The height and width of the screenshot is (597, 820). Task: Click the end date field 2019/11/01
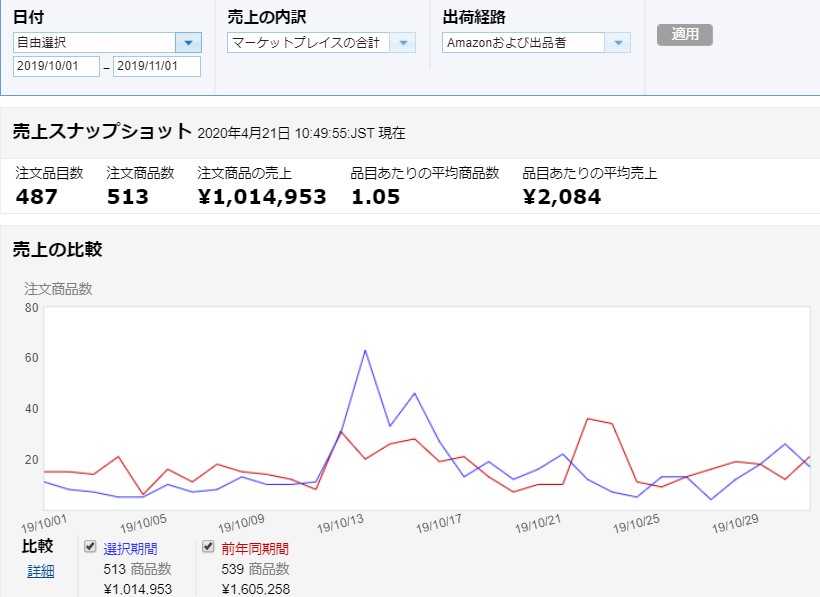tap(156, 66)
